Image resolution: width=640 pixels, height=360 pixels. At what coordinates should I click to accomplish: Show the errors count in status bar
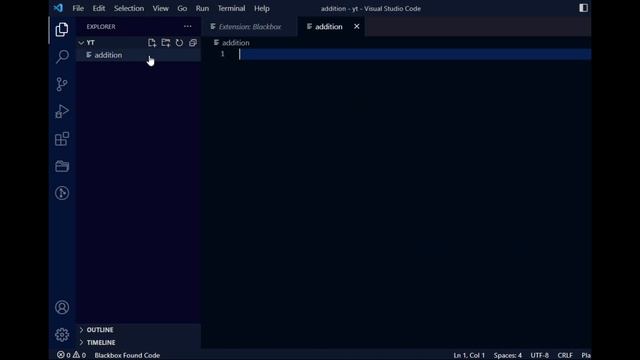pos(63,355)
